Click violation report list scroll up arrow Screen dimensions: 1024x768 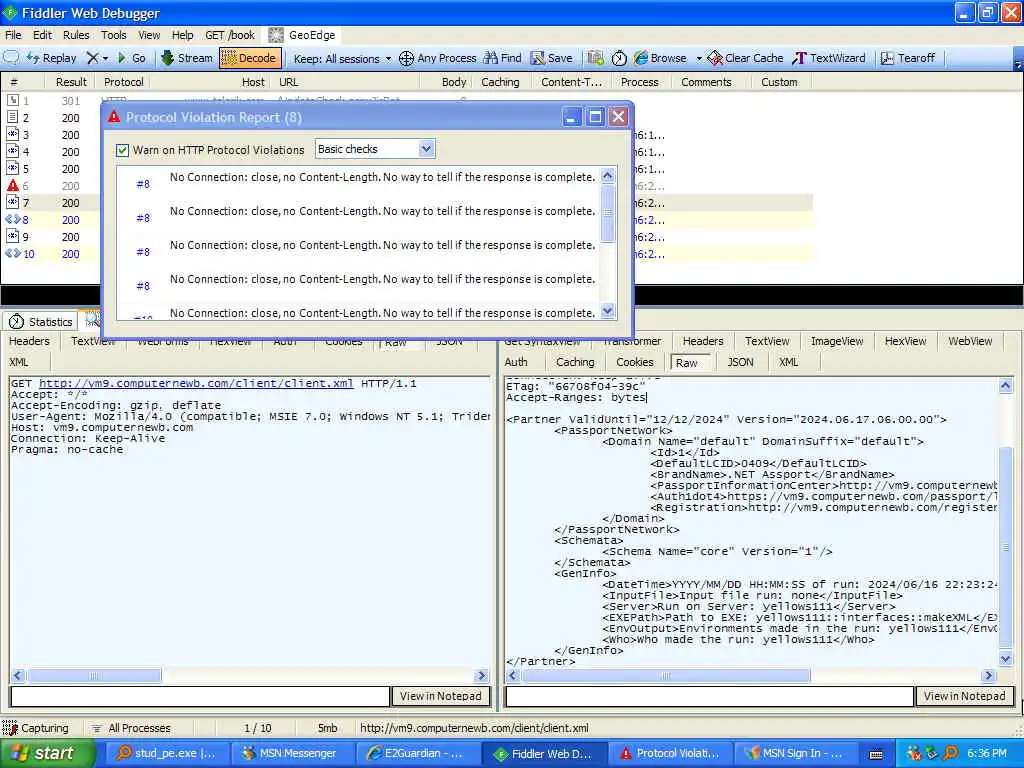click(x=607, y=176)
